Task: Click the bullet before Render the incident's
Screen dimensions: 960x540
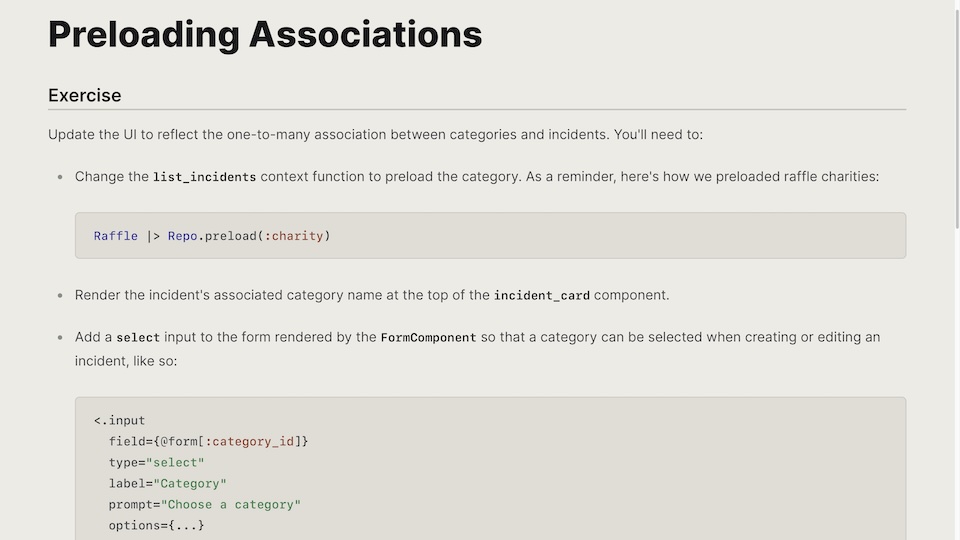Action: tap(60, 296)
